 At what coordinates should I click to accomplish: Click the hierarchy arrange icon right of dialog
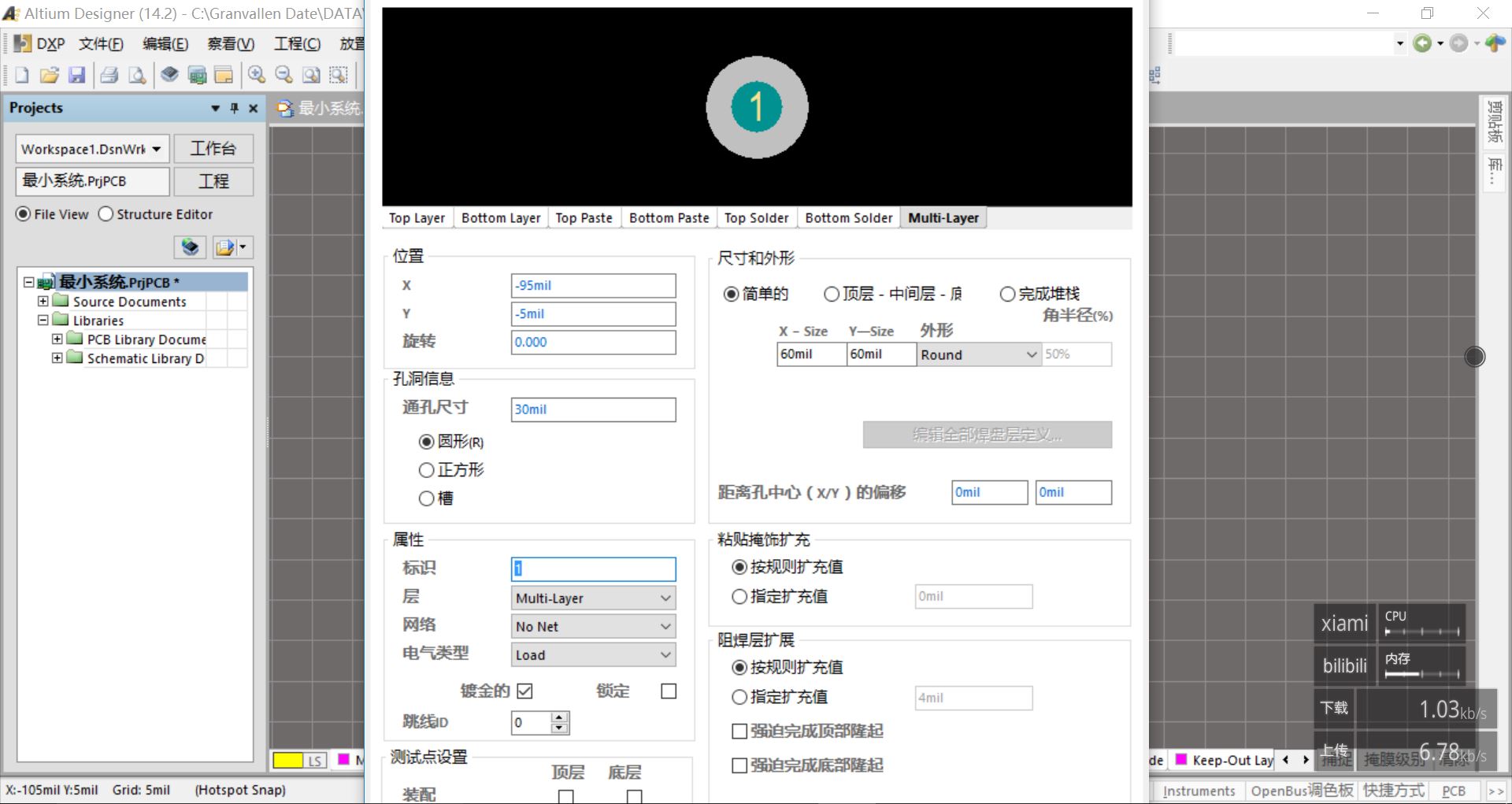click(x=1155, y=76)
